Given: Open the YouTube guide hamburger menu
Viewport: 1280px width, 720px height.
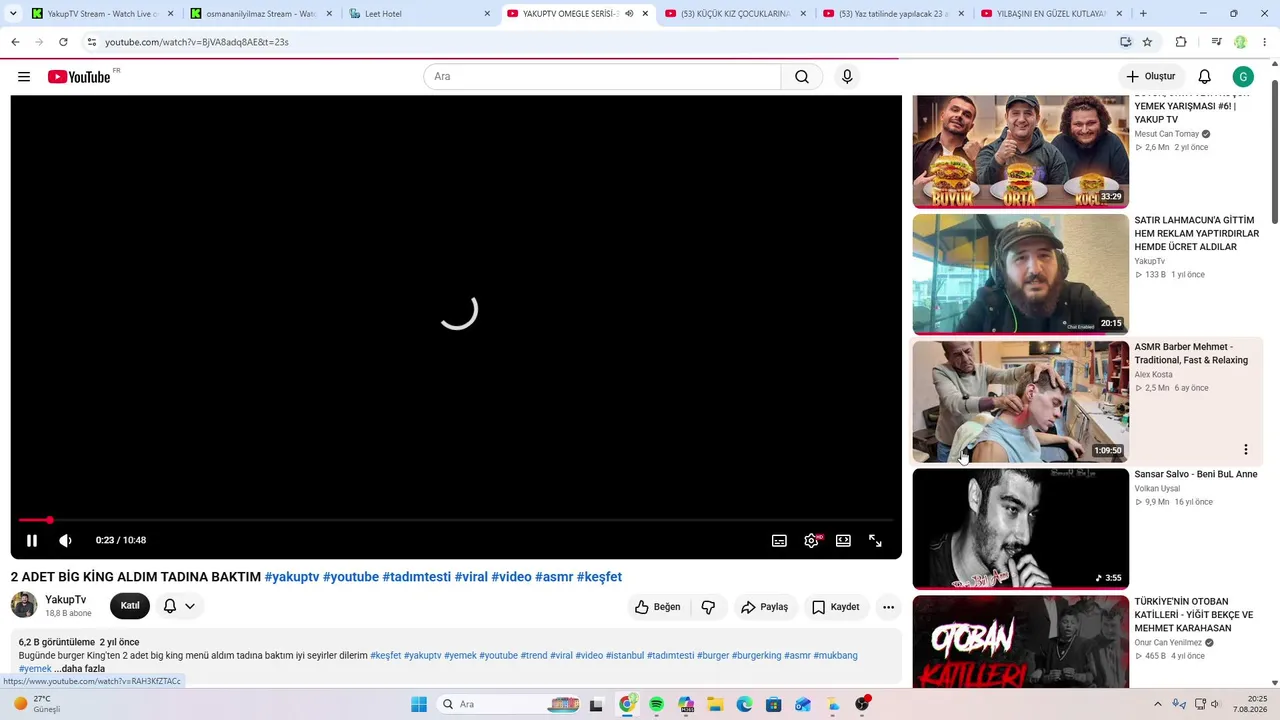Looking at the screenshot, I should (x=24, y=77).
